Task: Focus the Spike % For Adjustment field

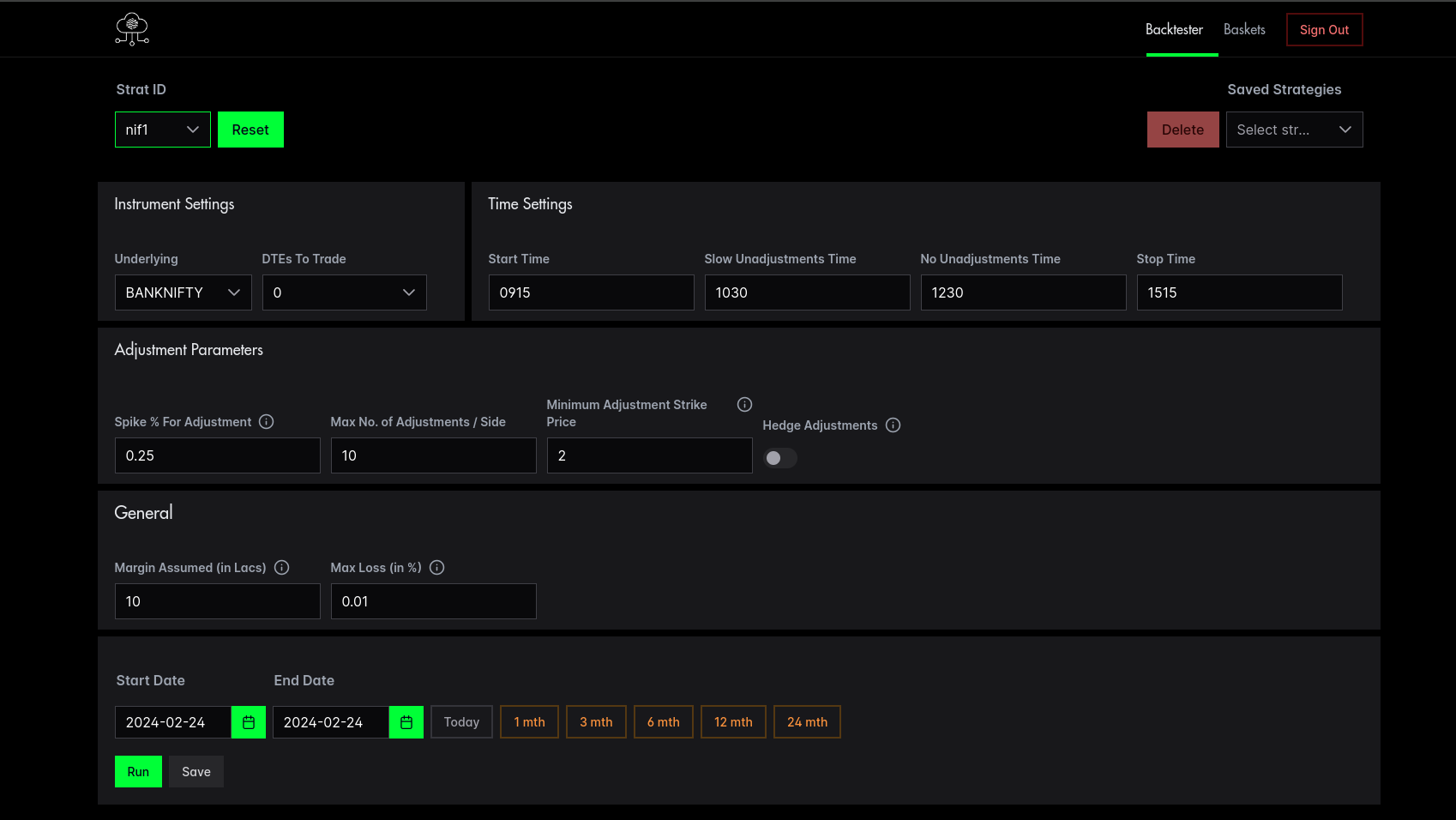Action: click(x=218, y=455)
